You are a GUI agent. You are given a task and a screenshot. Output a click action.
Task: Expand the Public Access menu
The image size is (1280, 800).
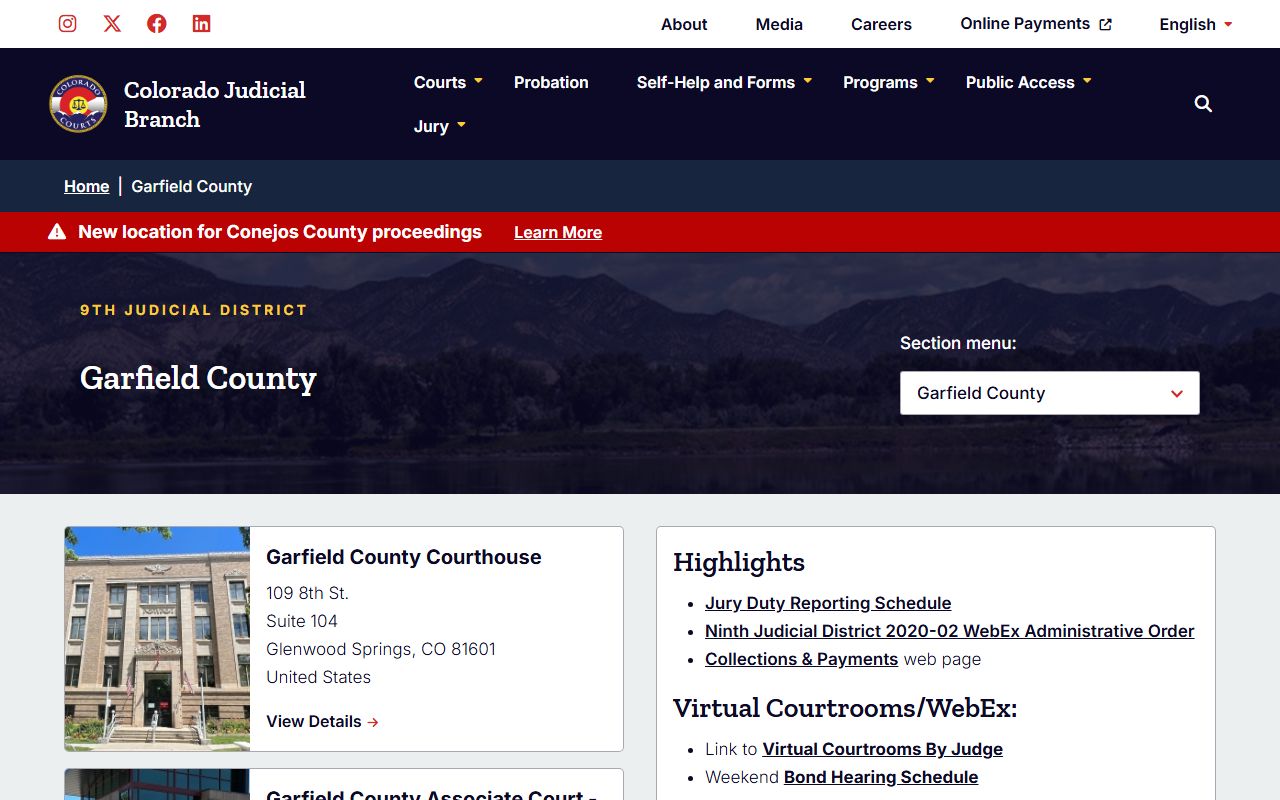1028,82
